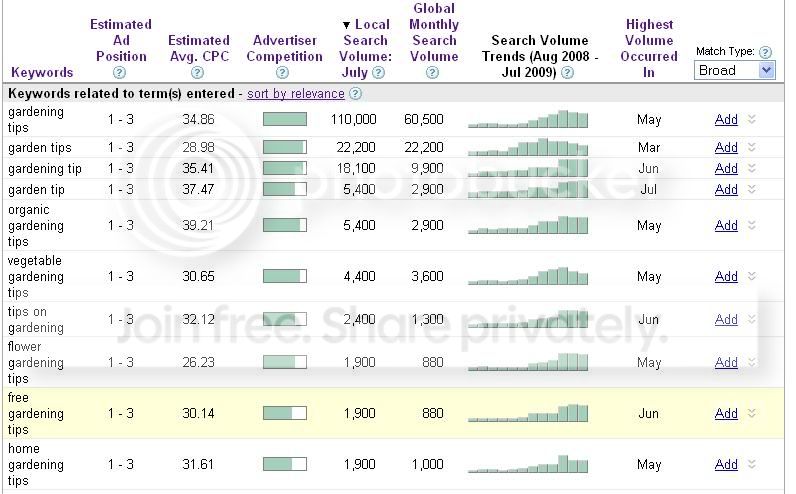Expand chevron next to Add for gardening tips
This screenshot has height=494, width=796.
[752, 119]
